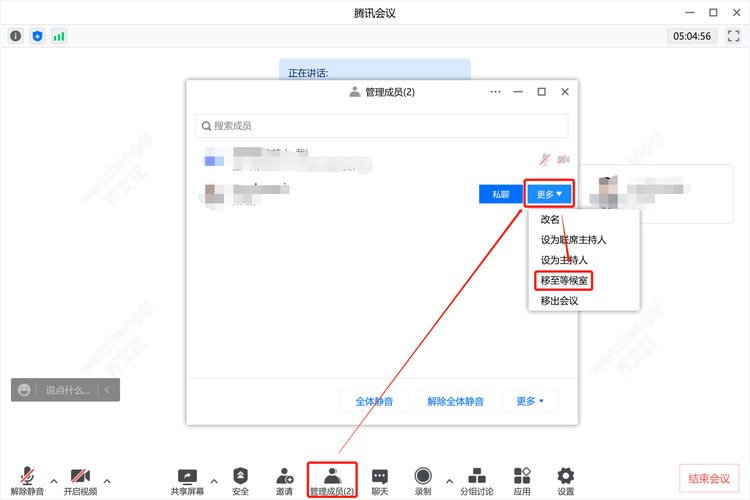Expand audio options arrow beside 解除静音
Screen dimensions: 750x500
(54, 481)
